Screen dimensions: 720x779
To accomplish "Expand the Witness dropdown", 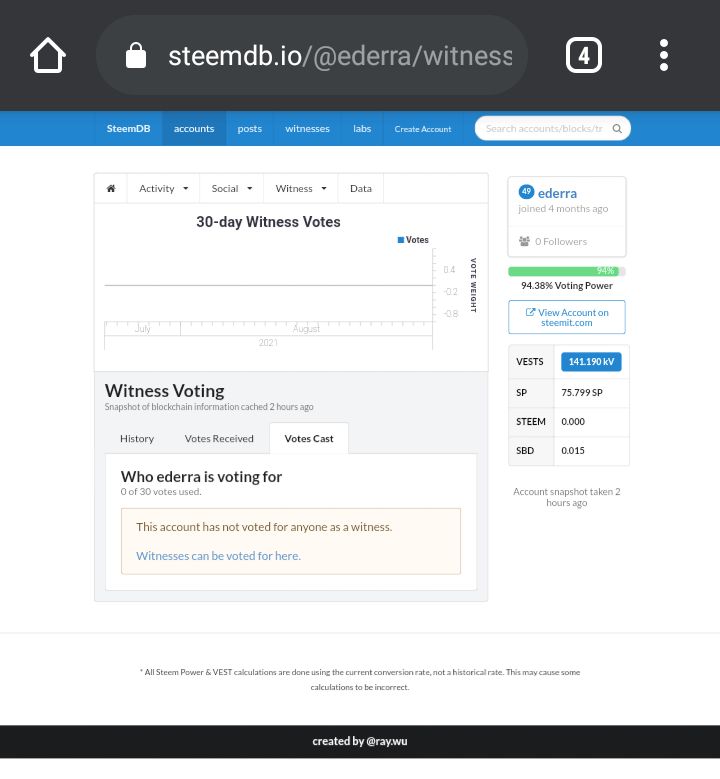I will (301, 188).
